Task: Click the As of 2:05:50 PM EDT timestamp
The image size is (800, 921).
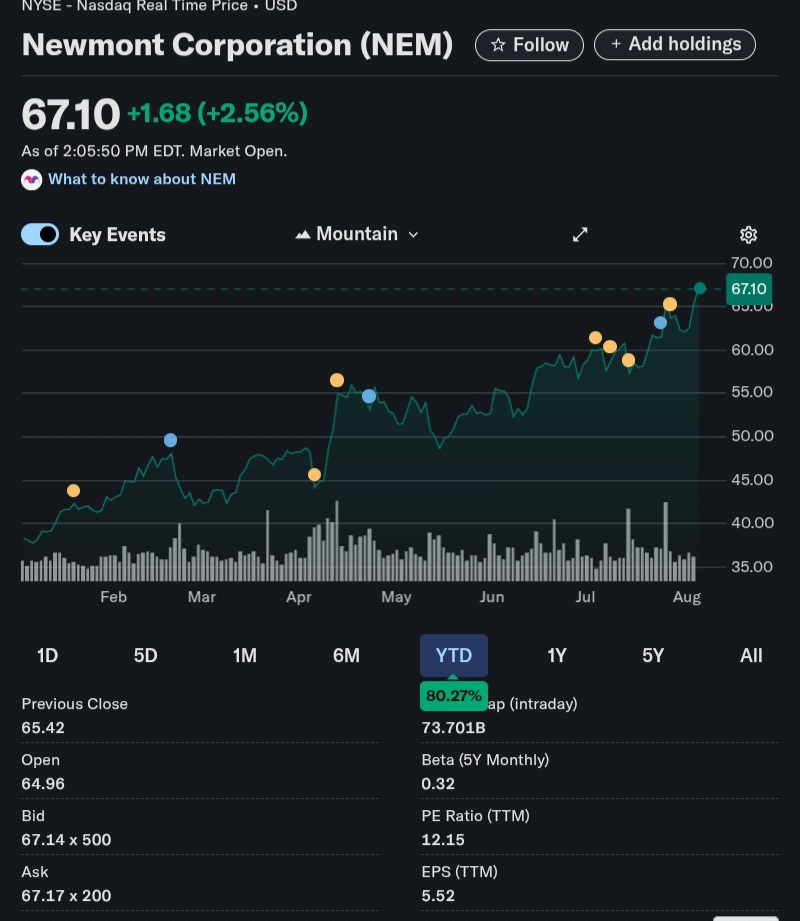Action: (154, 151)
